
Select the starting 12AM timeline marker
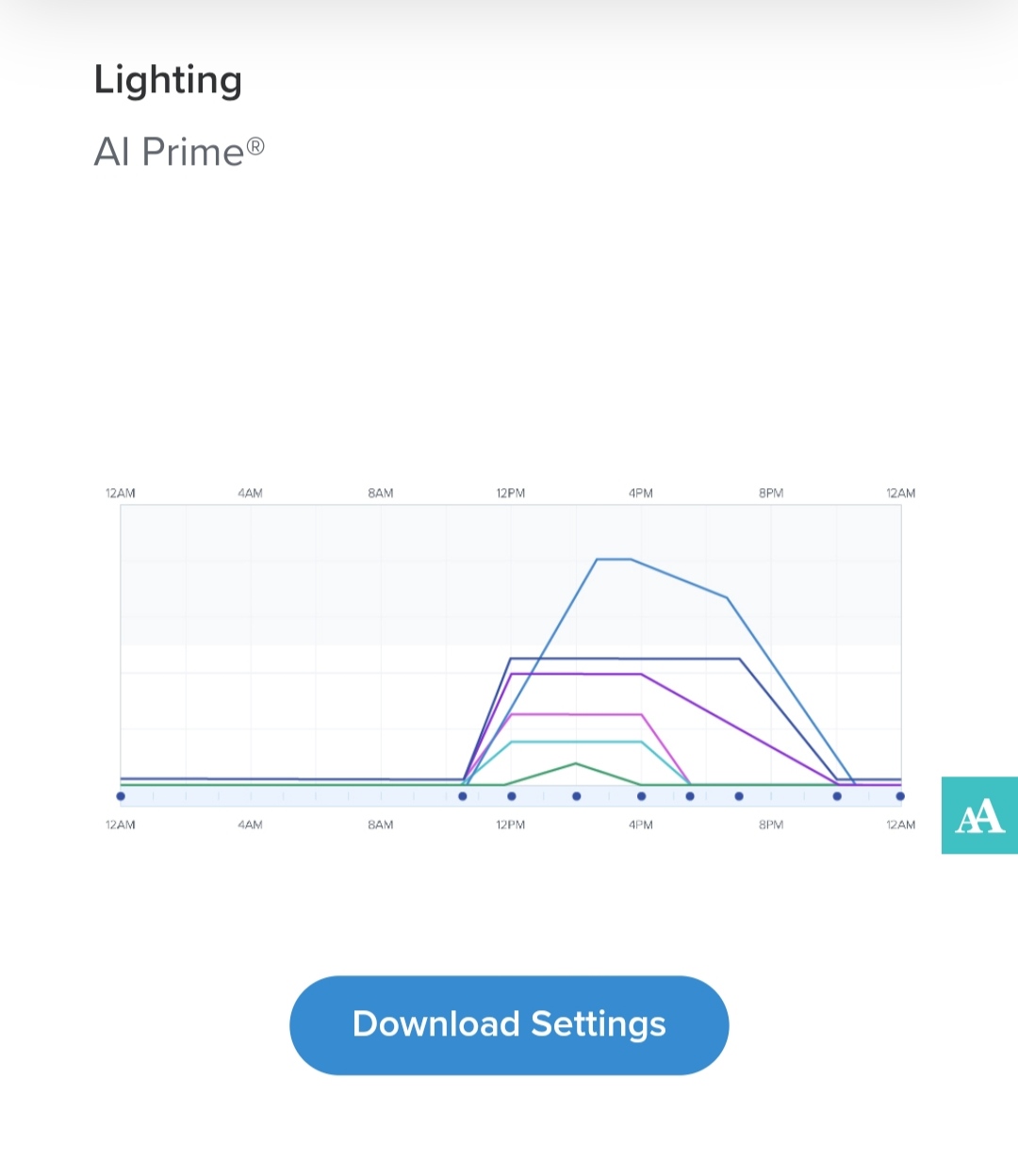pos(121,796)
